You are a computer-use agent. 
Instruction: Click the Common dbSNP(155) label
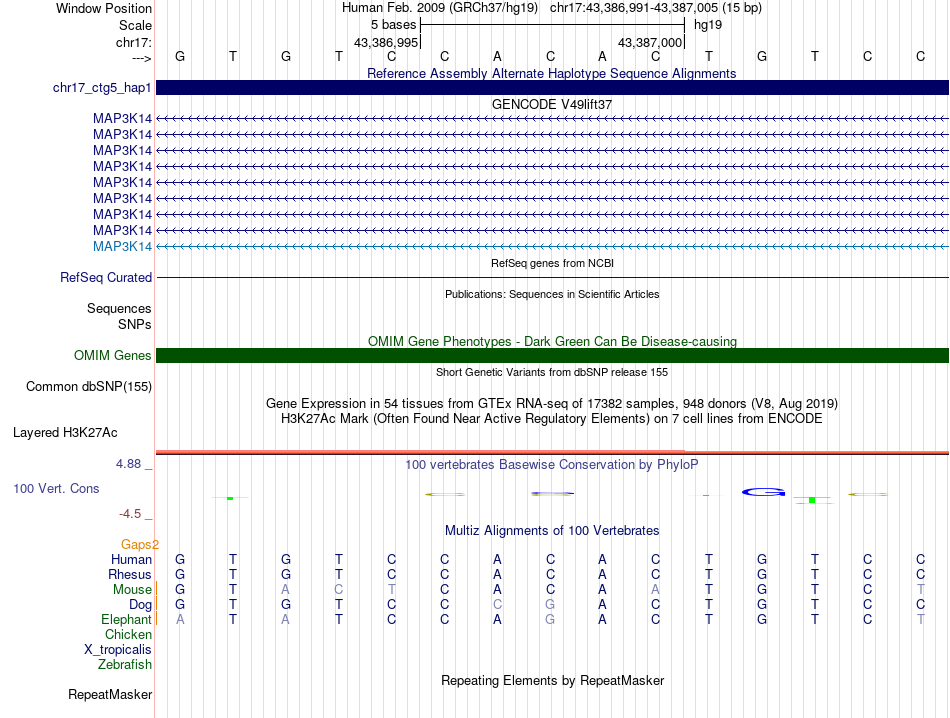pyautogui.click(x=89, y=387)
